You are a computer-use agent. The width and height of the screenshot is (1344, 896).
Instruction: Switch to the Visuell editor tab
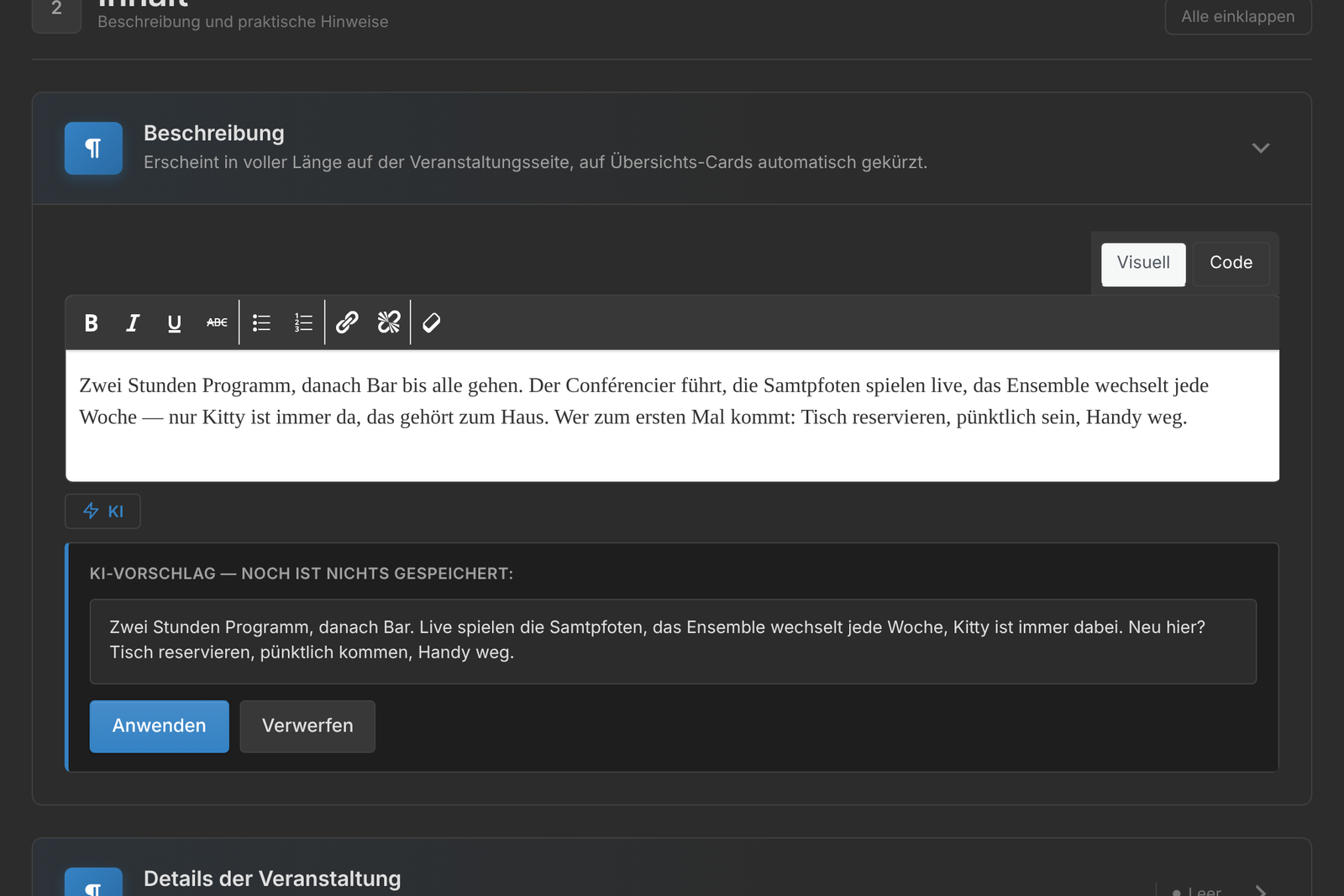tap(1143, 264)
